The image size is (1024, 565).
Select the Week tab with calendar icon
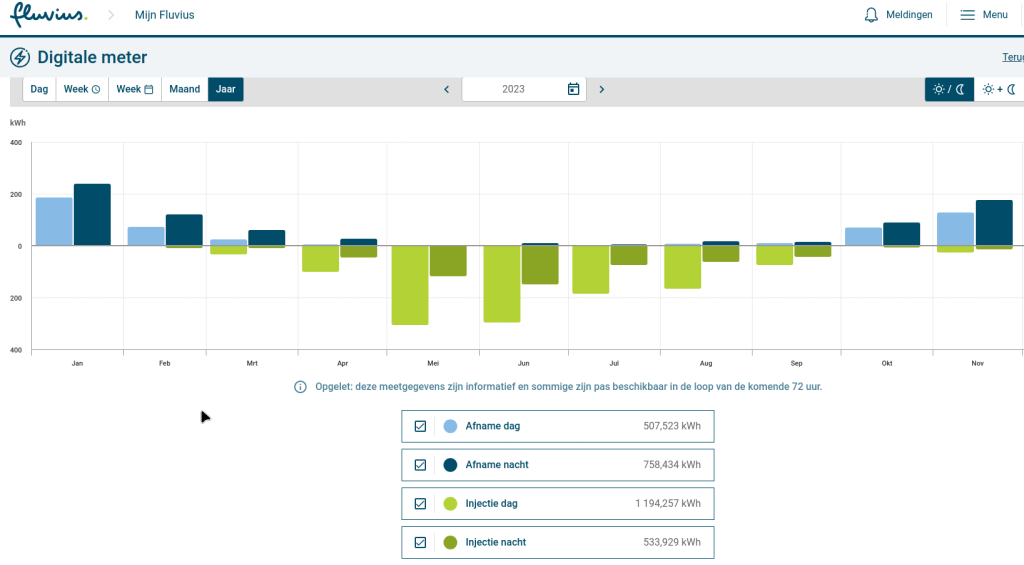[x=135, y=89]
